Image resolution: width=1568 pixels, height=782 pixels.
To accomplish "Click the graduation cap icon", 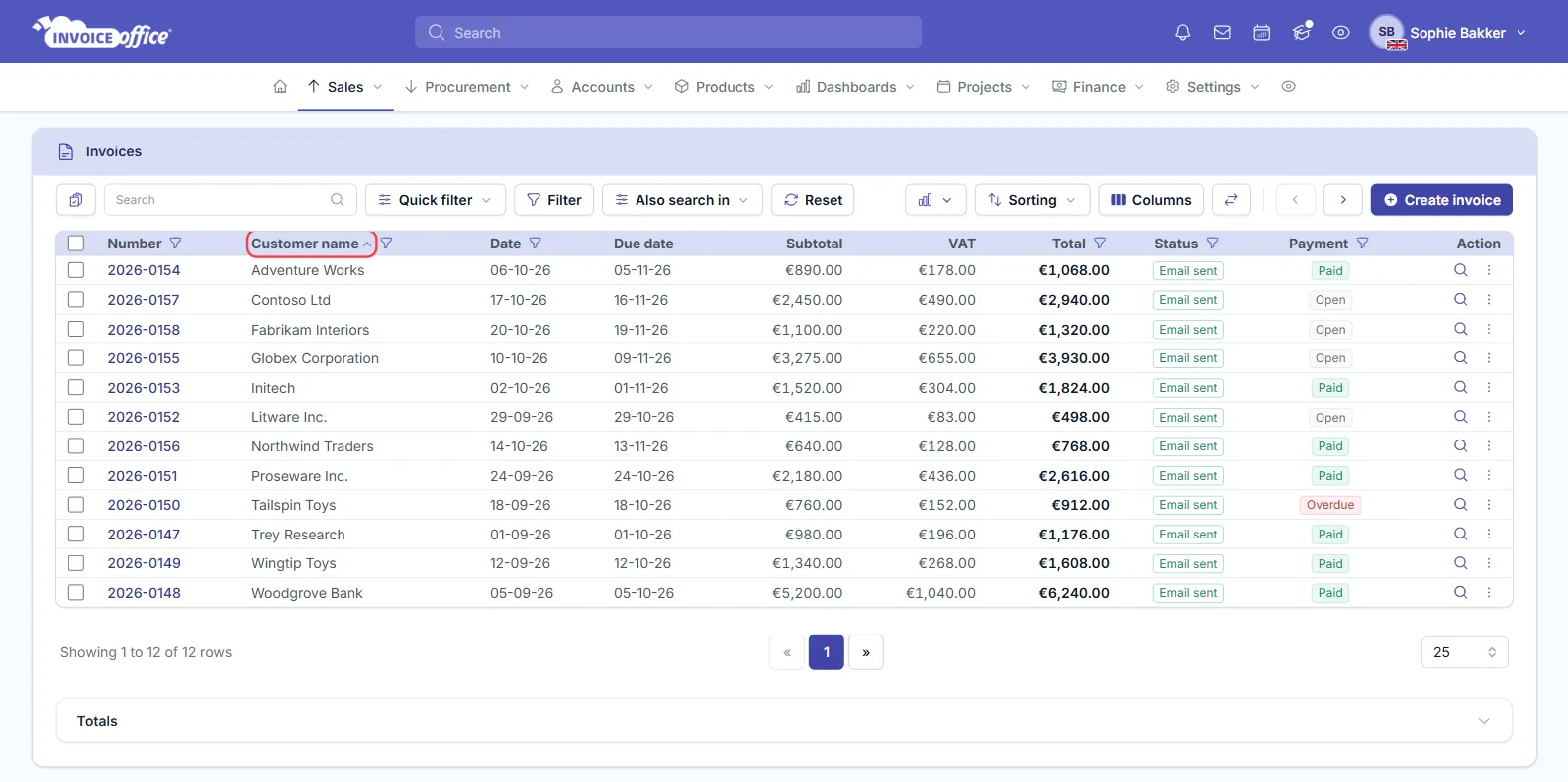I will coord(1302,33).
